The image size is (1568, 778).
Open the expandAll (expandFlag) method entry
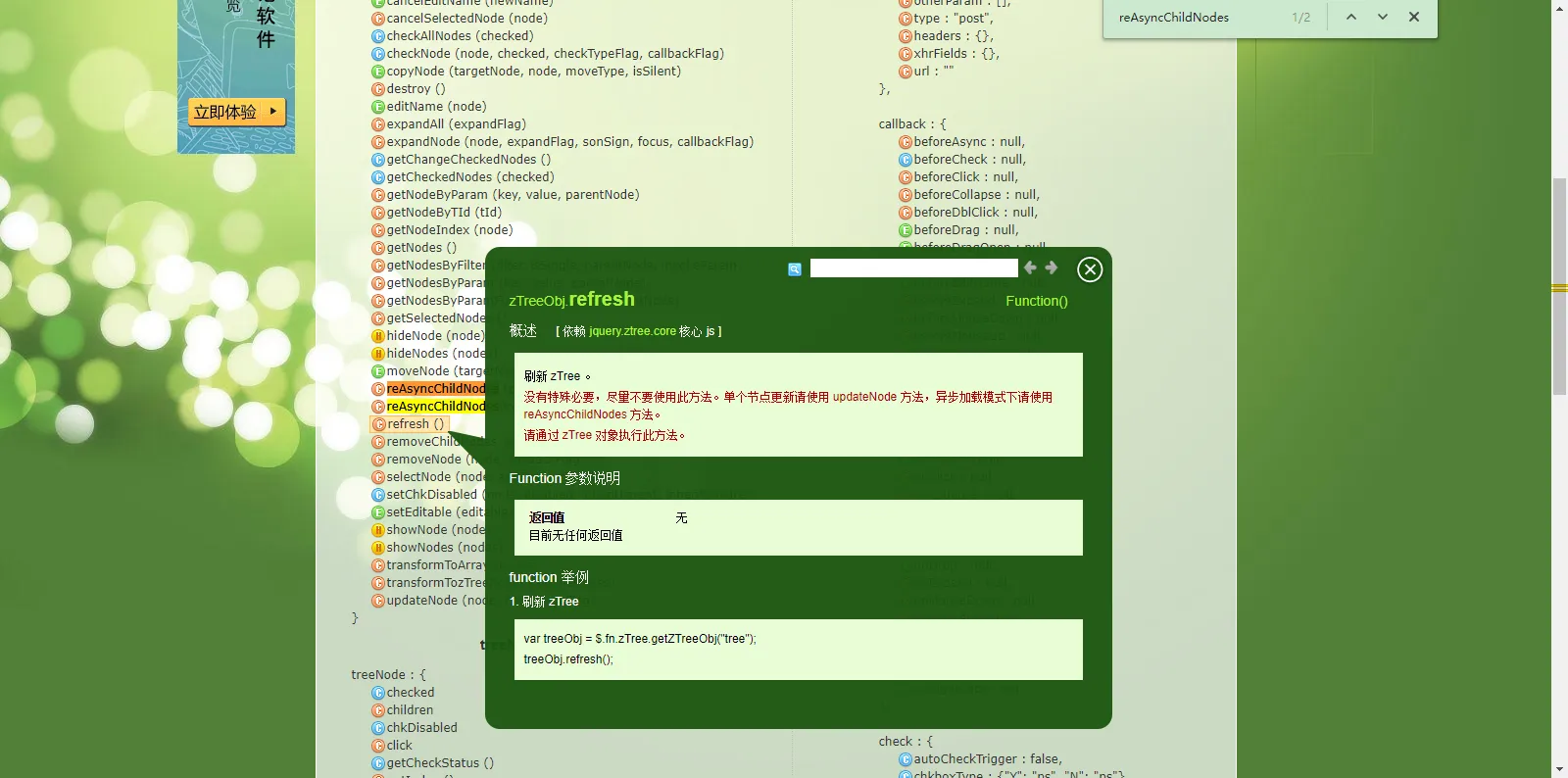[x=456, y=124]
